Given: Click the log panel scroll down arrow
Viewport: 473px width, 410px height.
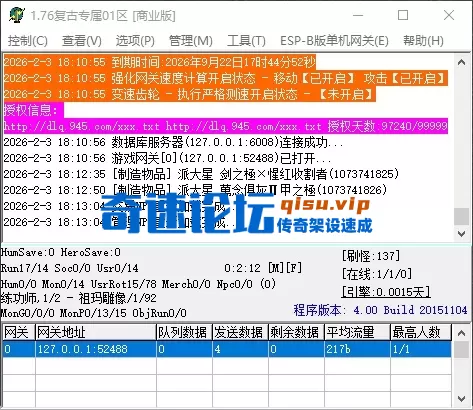Looking at the screenshot, I should 462,234.
